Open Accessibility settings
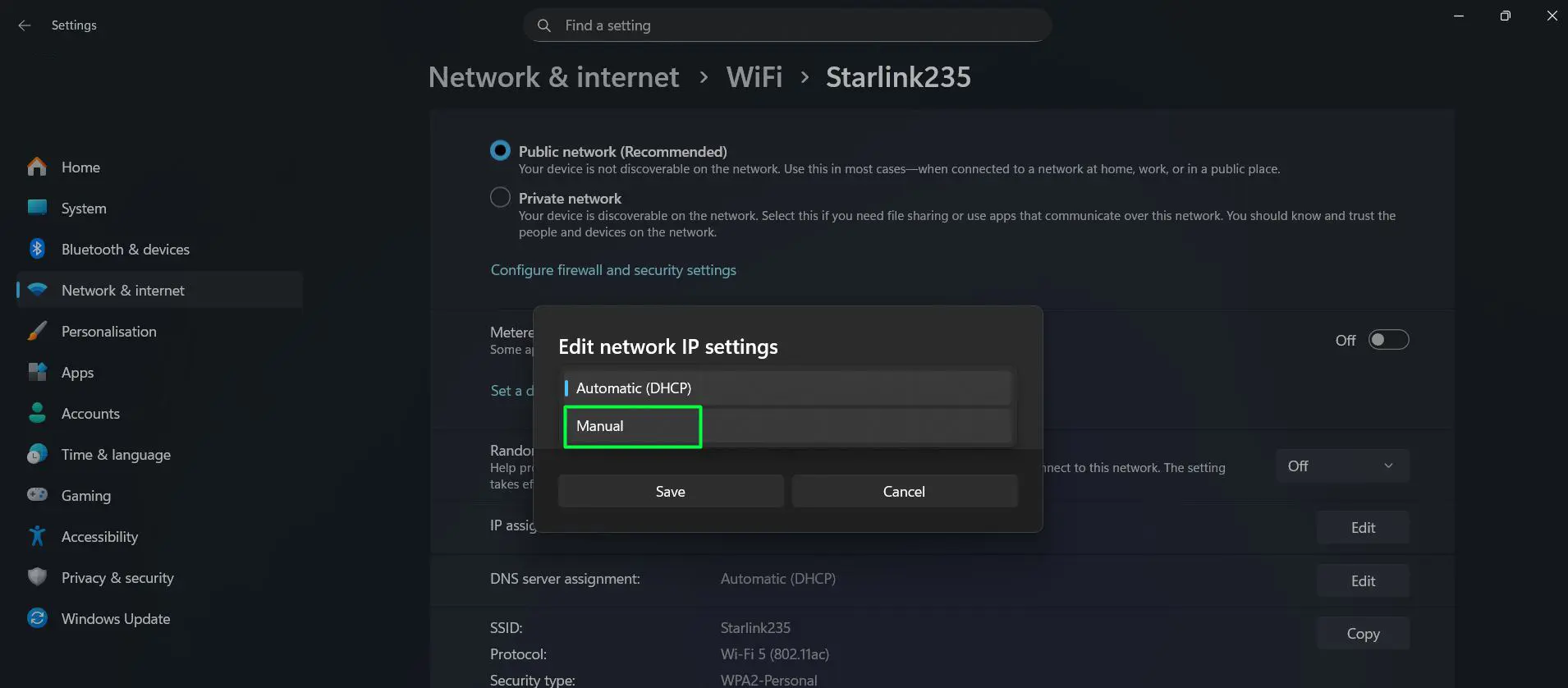This screenshot has height=688, width=1568. point(99,536)
